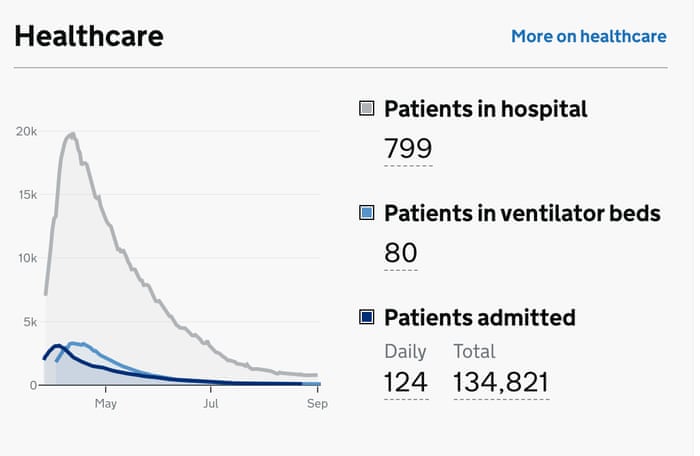
Task: Click the Patients in ventilator beds label
Action: [x=522, y=213]
